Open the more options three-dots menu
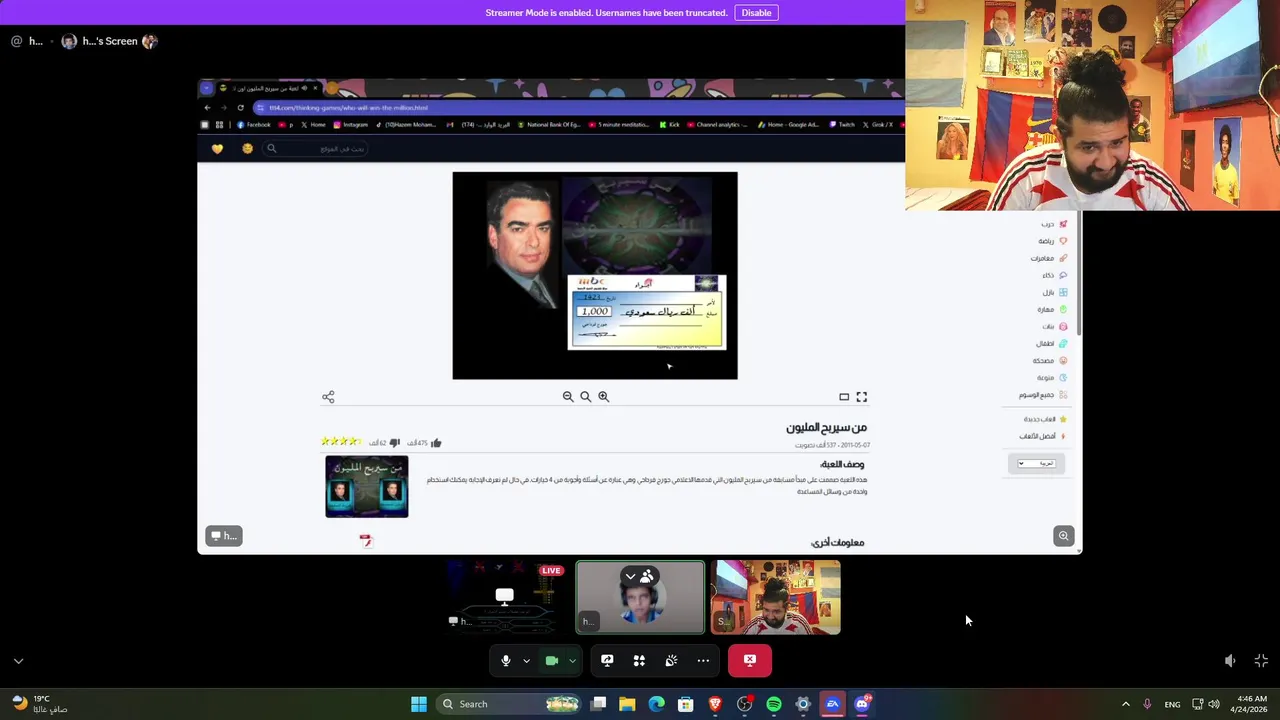The width and height of the screenshot is (1280, 720). point(703,660)
